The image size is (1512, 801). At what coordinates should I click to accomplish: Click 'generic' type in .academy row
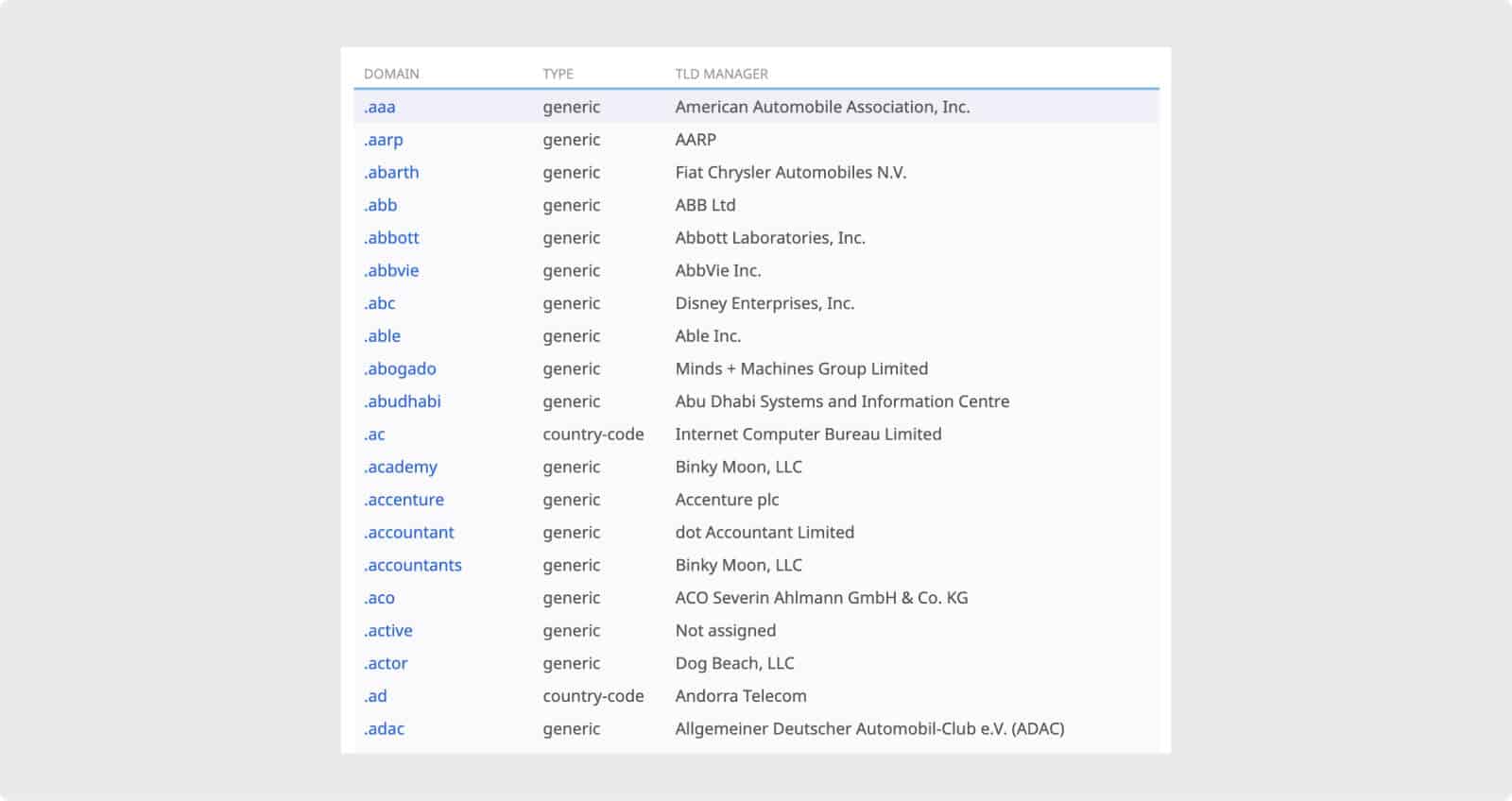coord(572,468)
